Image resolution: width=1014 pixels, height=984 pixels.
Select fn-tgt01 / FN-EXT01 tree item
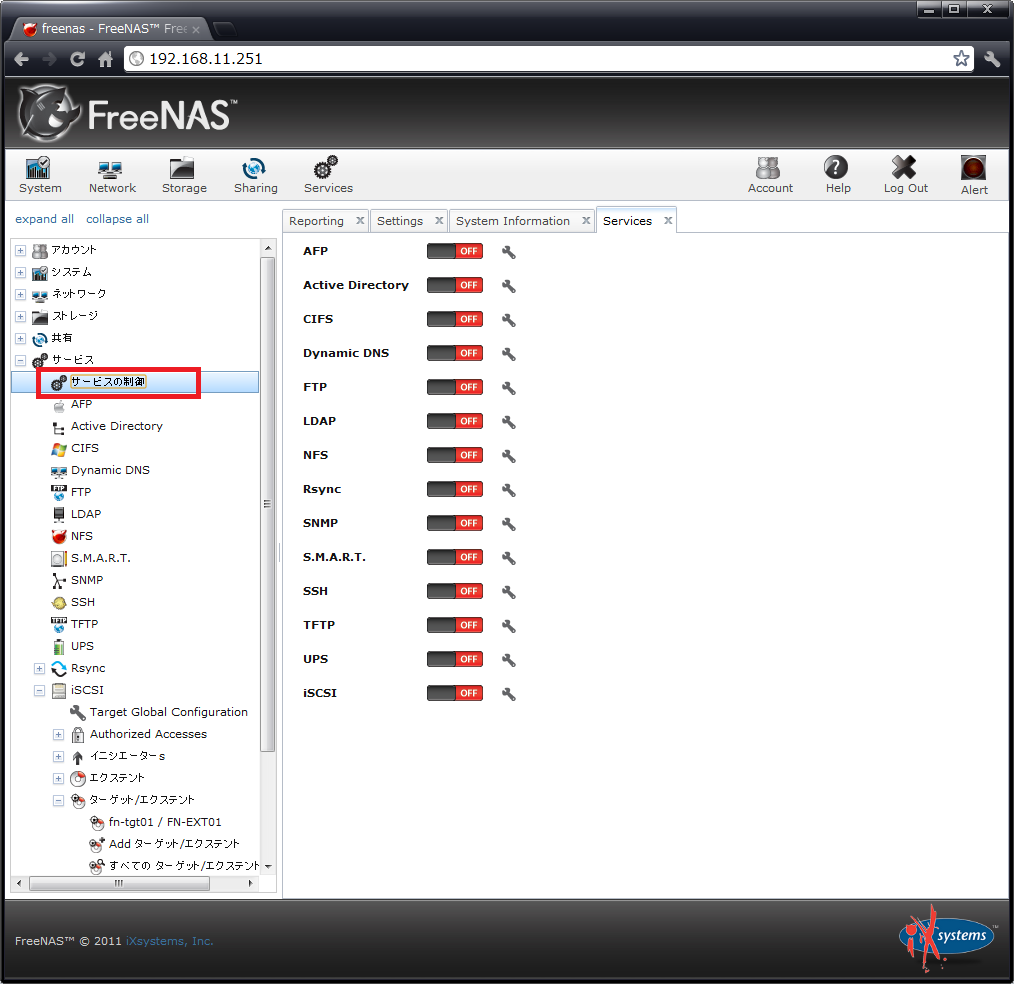(x=164, y=822)
